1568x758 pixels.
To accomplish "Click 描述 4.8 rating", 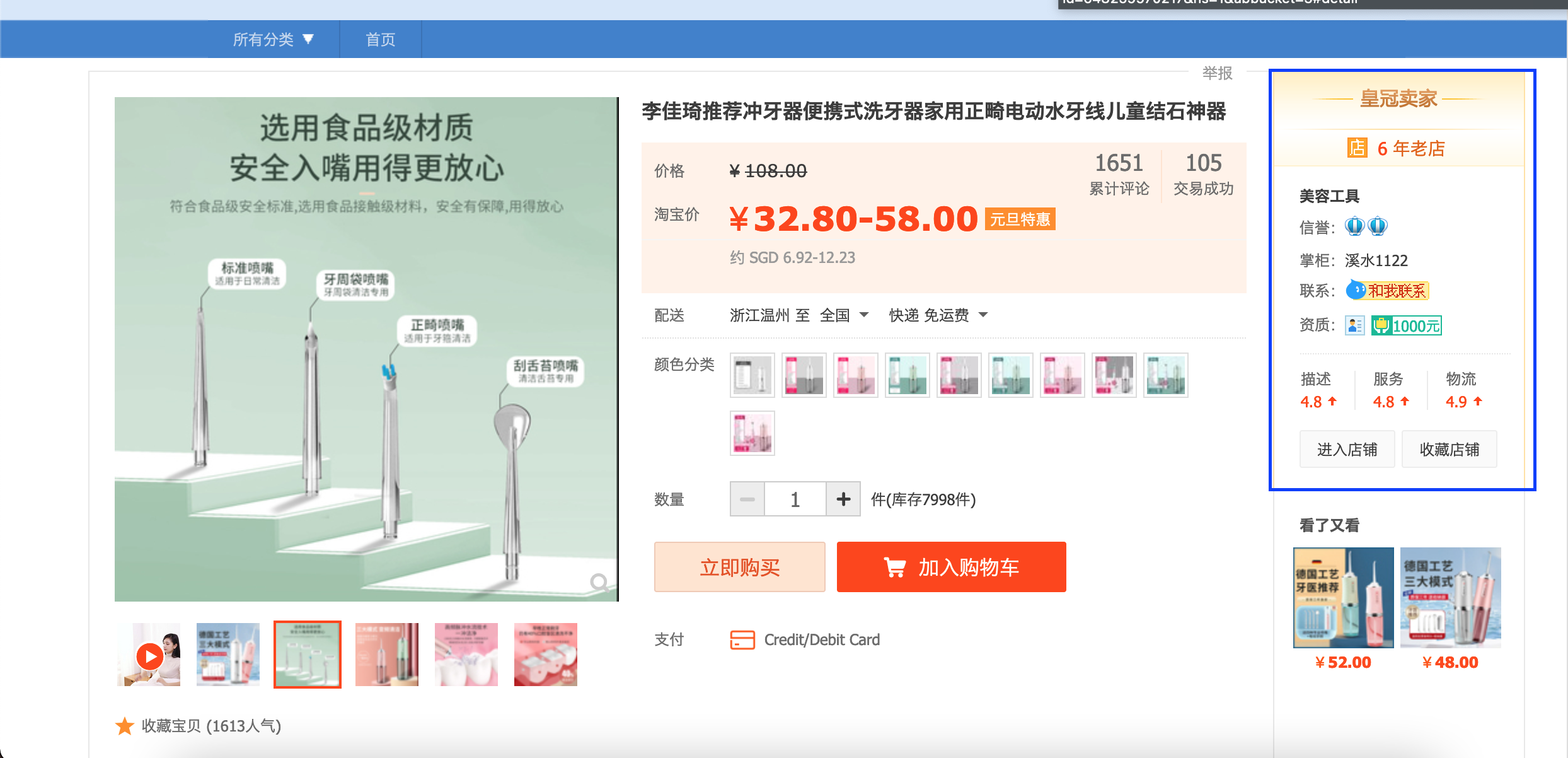I will (x=1318, y=390).
